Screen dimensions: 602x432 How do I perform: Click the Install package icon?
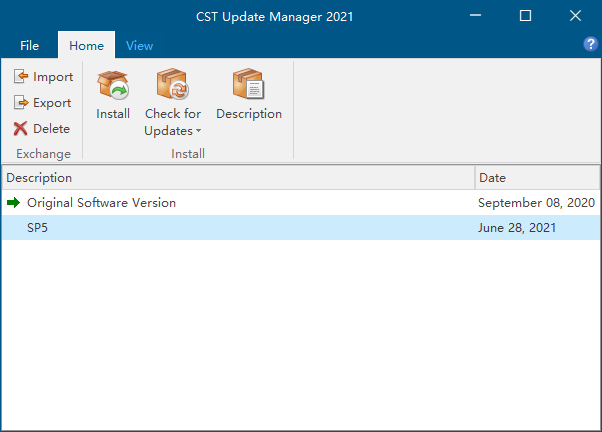pos(113,85)
